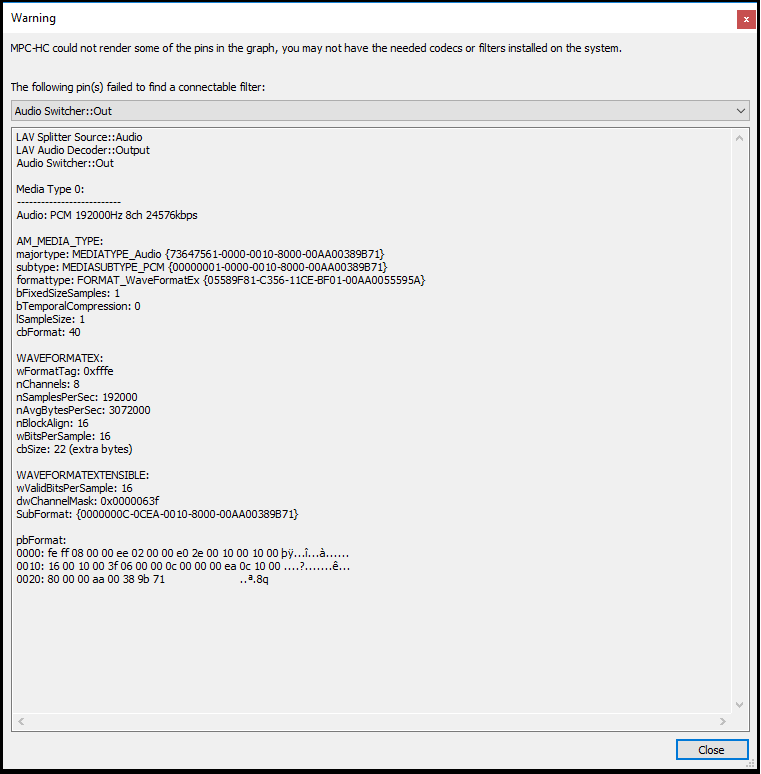Image resolution: width=761 pixels, height=774 pixels.
Task: Click the subtype MEDIASUBTYPE_PCM line
Action: pos(202,267)
